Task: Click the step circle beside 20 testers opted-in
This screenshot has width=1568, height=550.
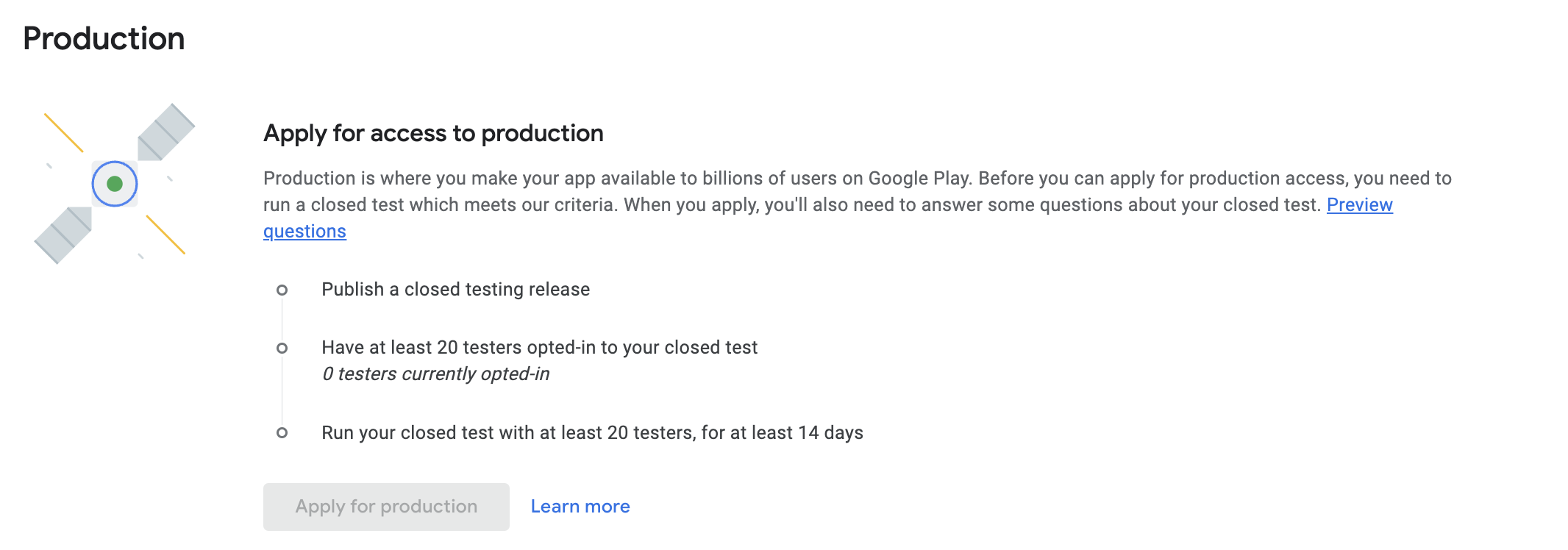Action: click(282, 348)
